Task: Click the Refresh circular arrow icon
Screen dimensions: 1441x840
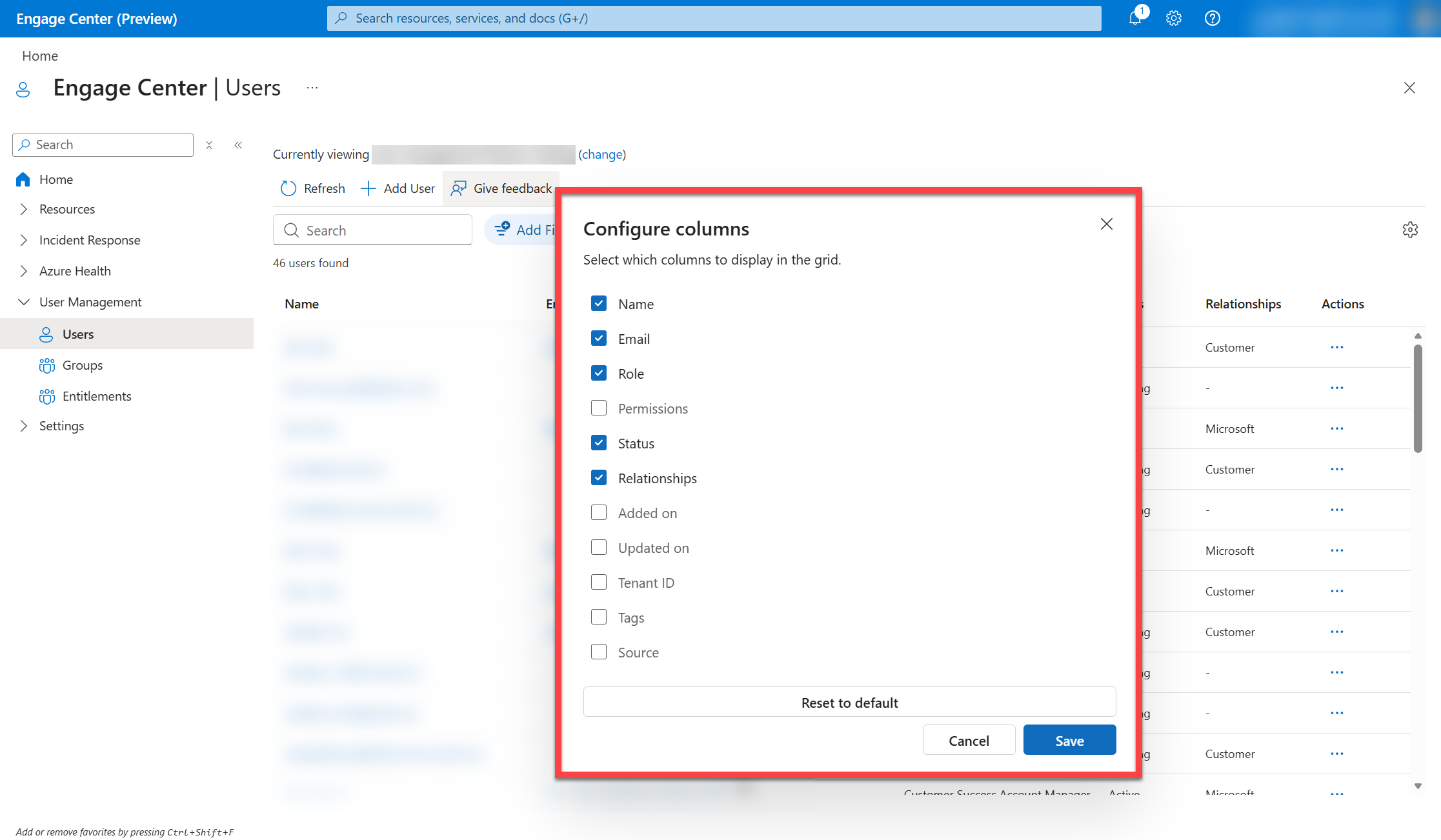Action: click(x=288, y=188)
